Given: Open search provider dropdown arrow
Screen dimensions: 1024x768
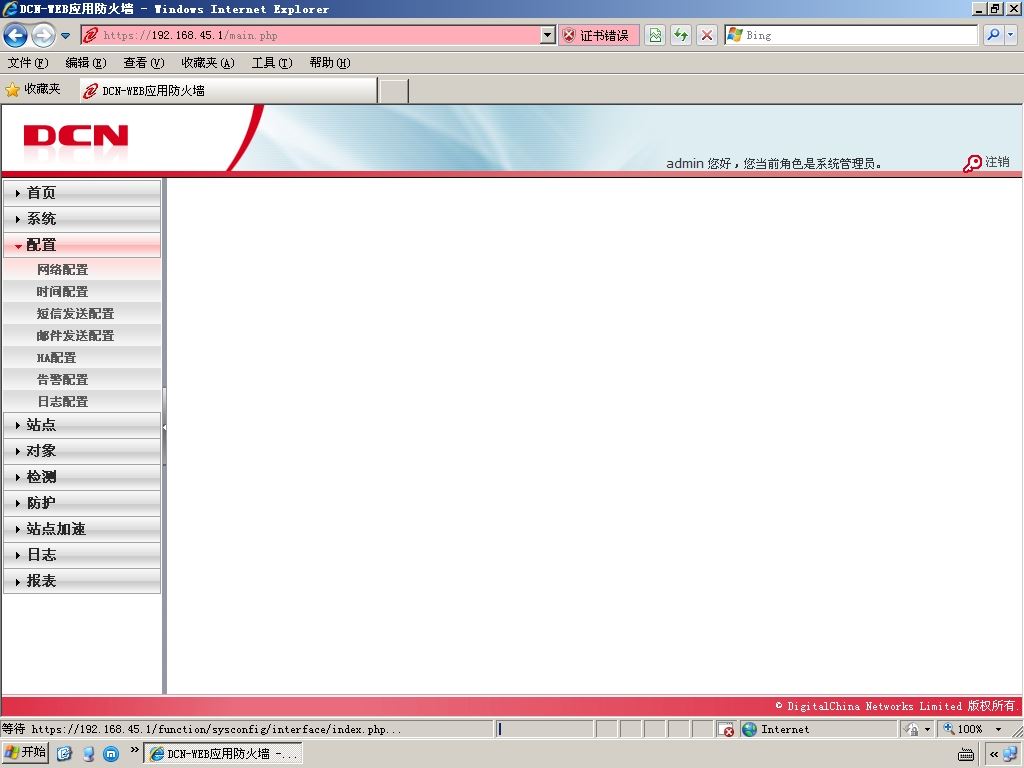Looking at the screenshot, I should click(1011, 35).
